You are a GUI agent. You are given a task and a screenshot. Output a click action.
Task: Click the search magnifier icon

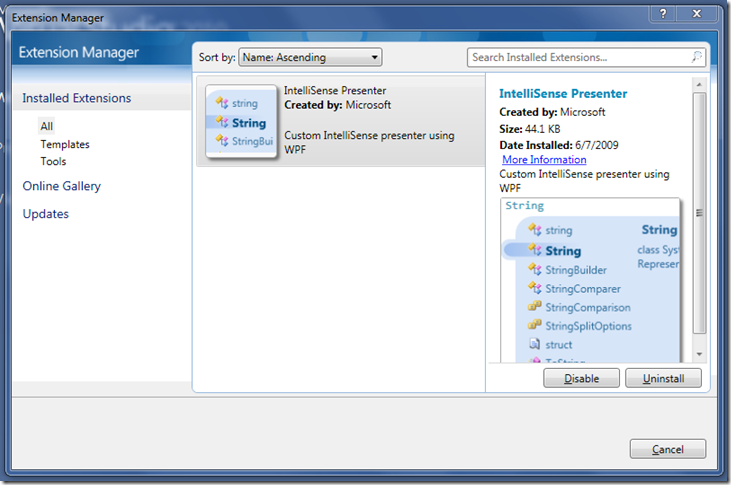(x=696, y=57)
